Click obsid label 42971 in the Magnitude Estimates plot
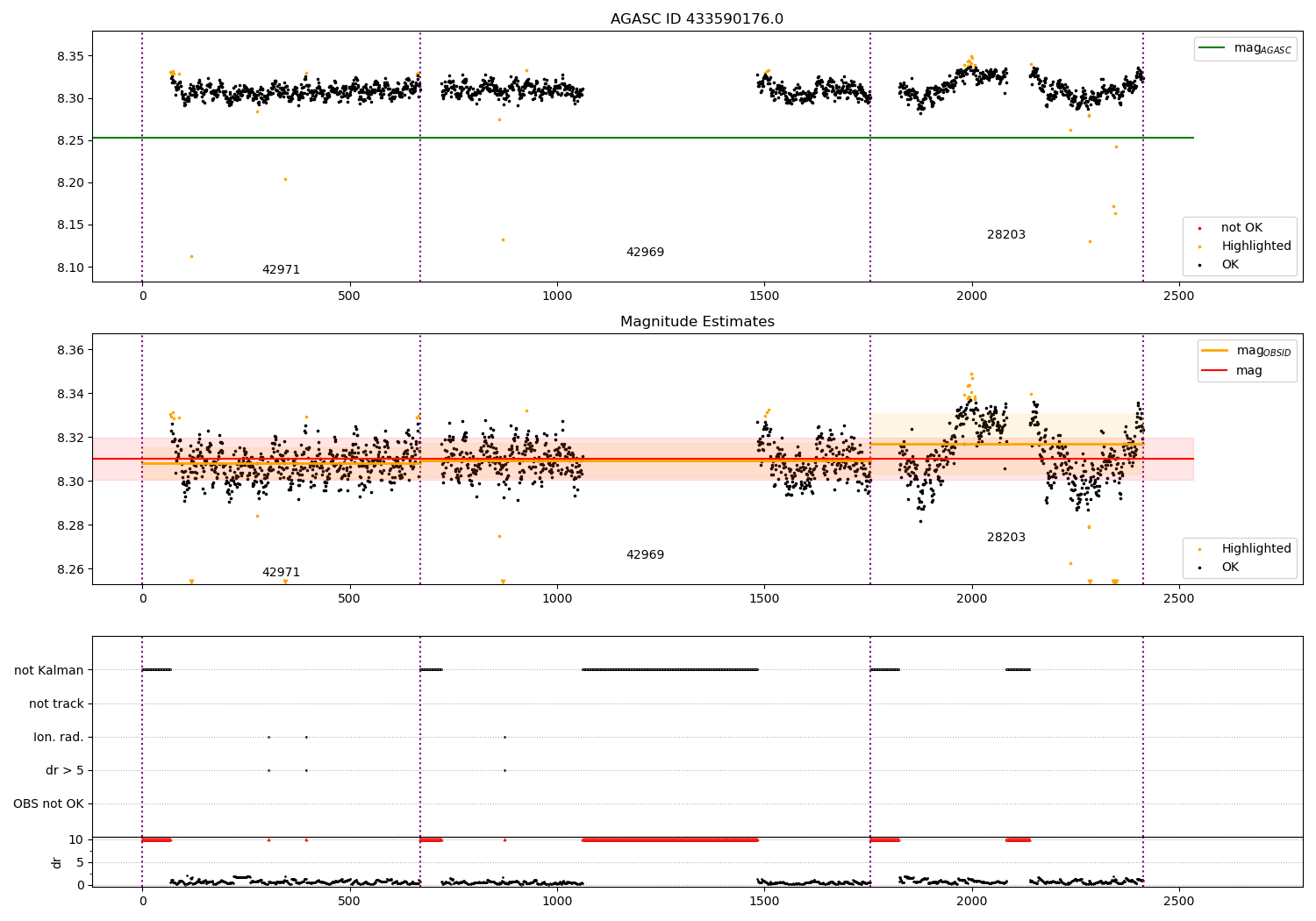Image resolution: width=1316 pixels, height=921 pixels. tap(281, 572)
